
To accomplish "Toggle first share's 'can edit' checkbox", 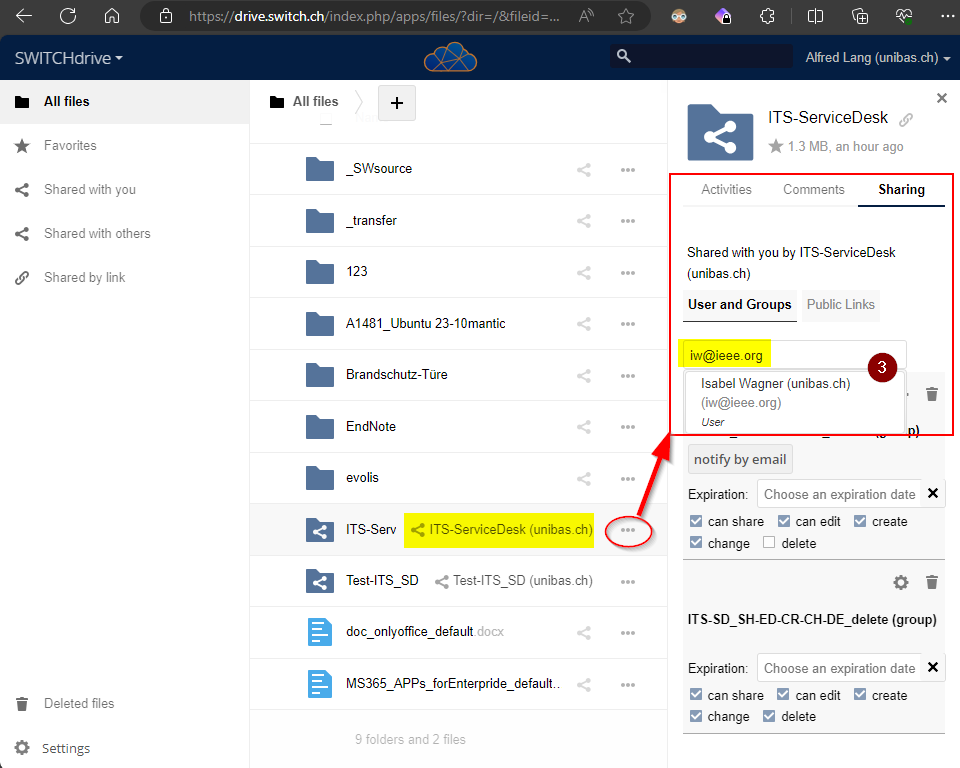I will (784, 521).
